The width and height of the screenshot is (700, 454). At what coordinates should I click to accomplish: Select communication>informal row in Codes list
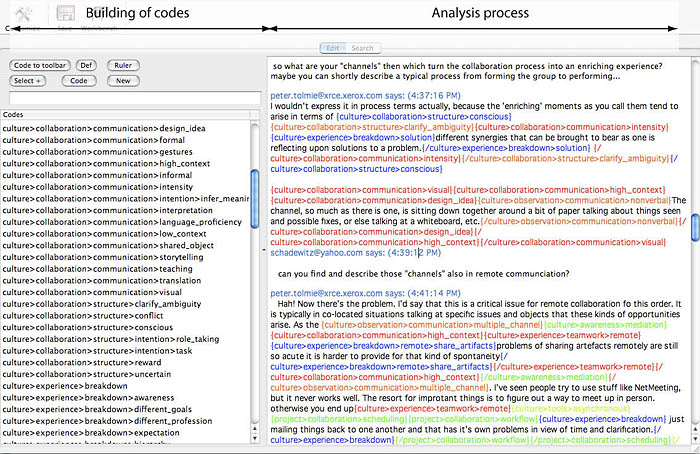pos(125,175)
